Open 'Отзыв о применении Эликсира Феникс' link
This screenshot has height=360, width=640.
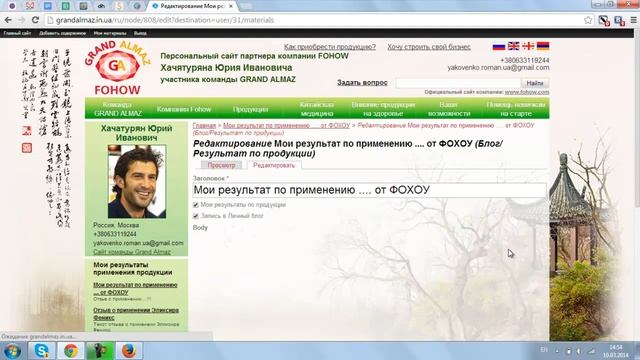tap(136, 313)
